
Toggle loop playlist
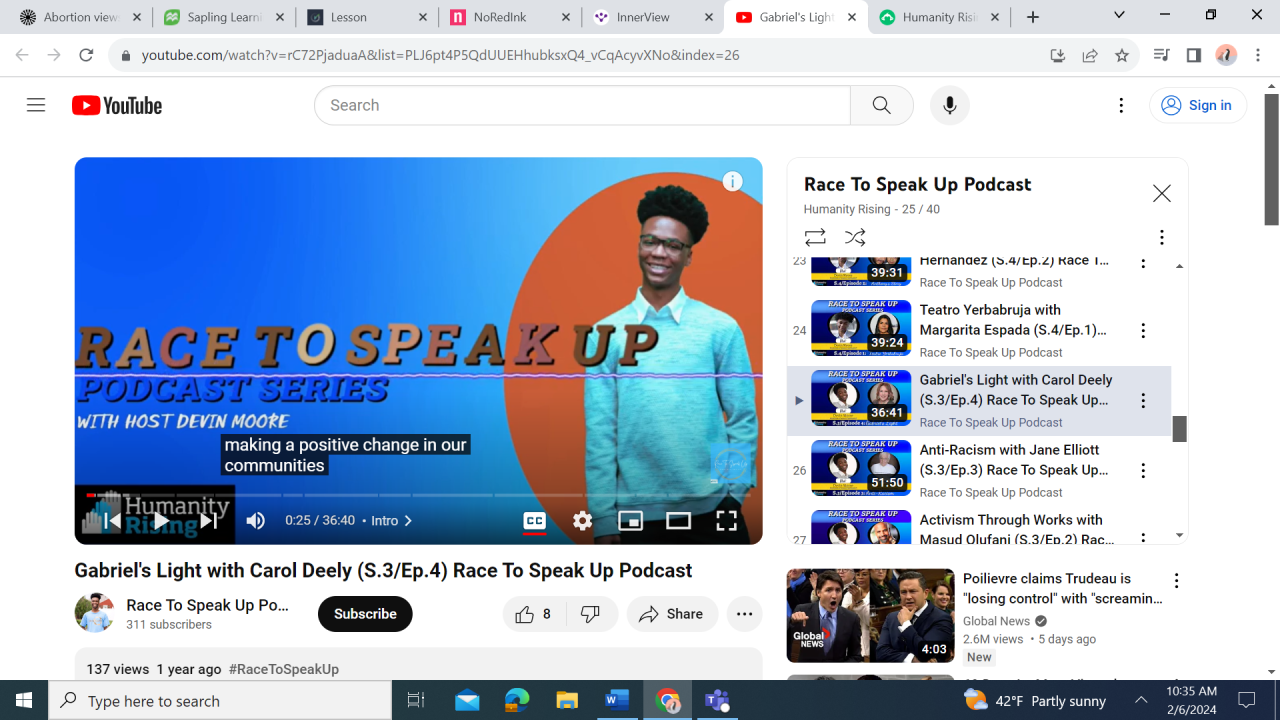[815, 237]
